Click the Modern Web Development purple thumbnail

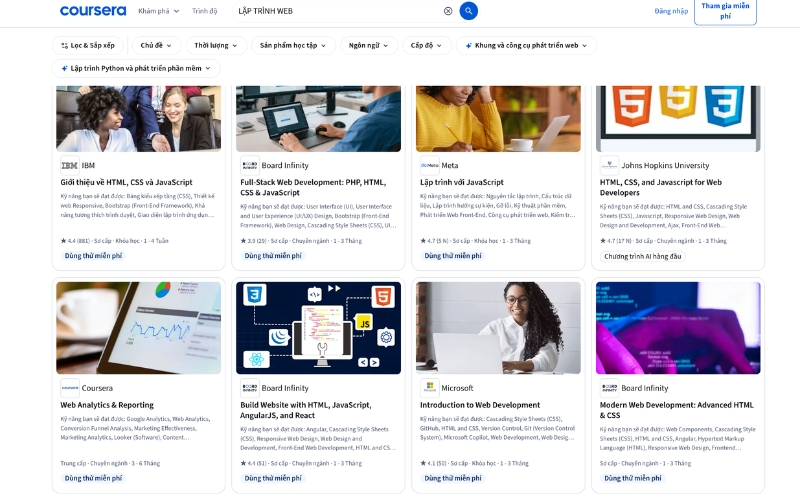point(678,328)
